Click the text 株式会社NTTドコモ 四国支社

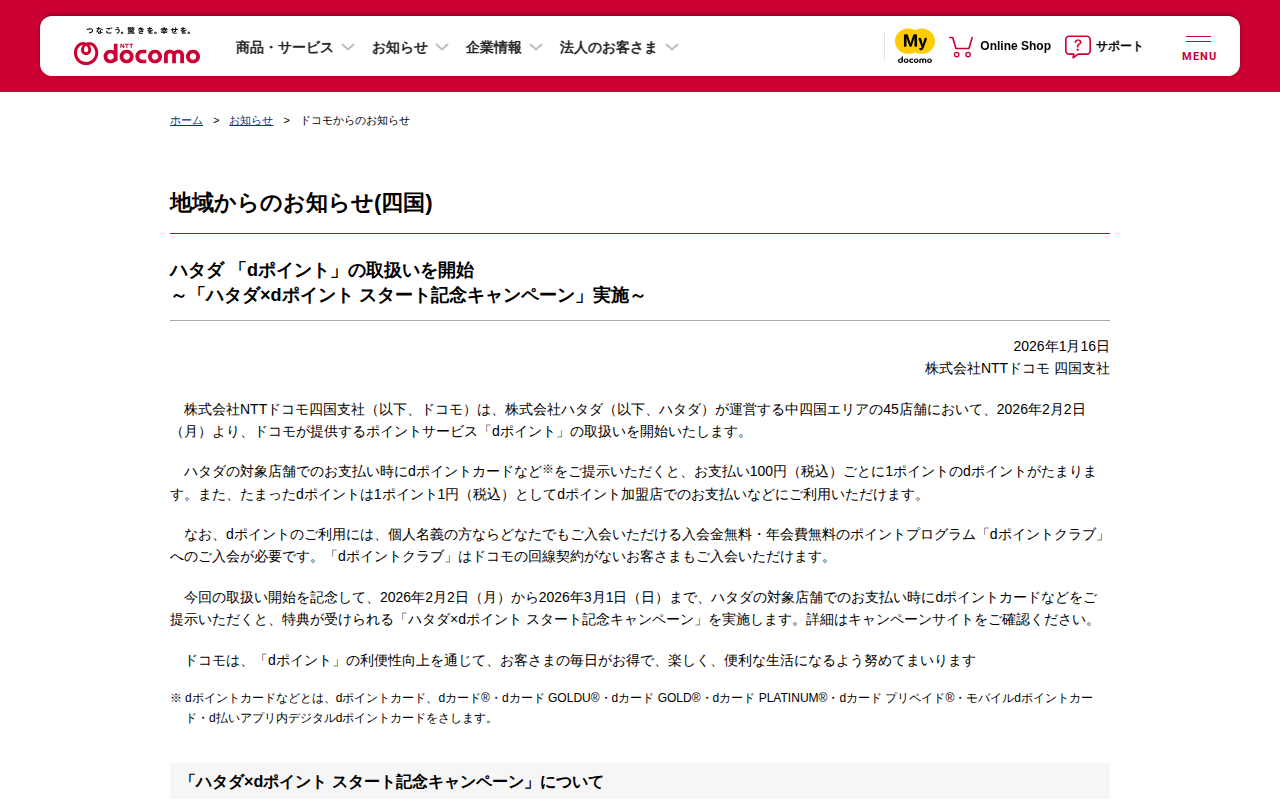tap(1017, 368)
